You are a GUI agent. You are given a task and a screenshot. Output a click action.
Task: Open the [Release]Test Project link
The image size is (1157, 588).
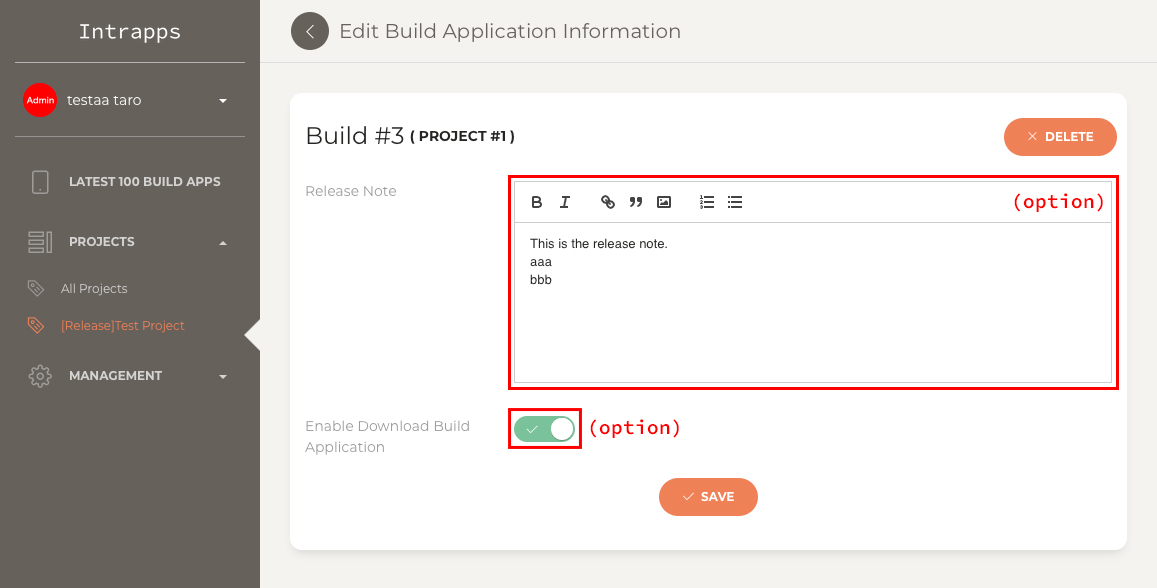point(122,325)
